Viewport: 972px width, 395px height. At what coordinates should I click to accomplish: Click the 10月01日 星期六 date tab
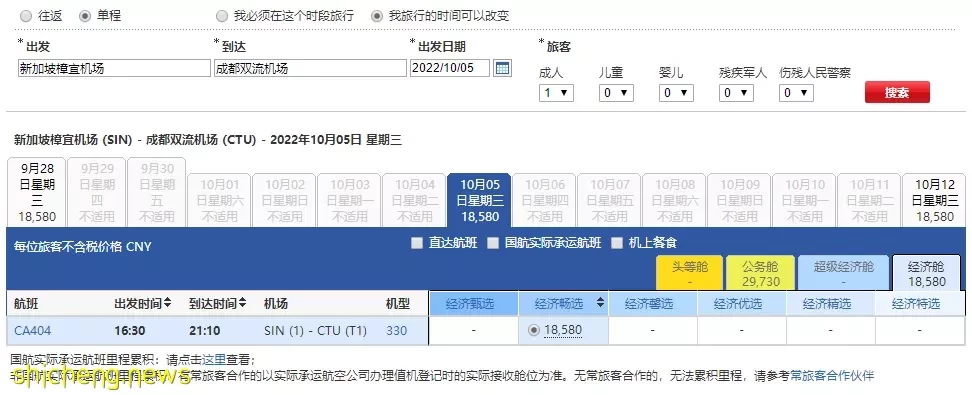219,200
